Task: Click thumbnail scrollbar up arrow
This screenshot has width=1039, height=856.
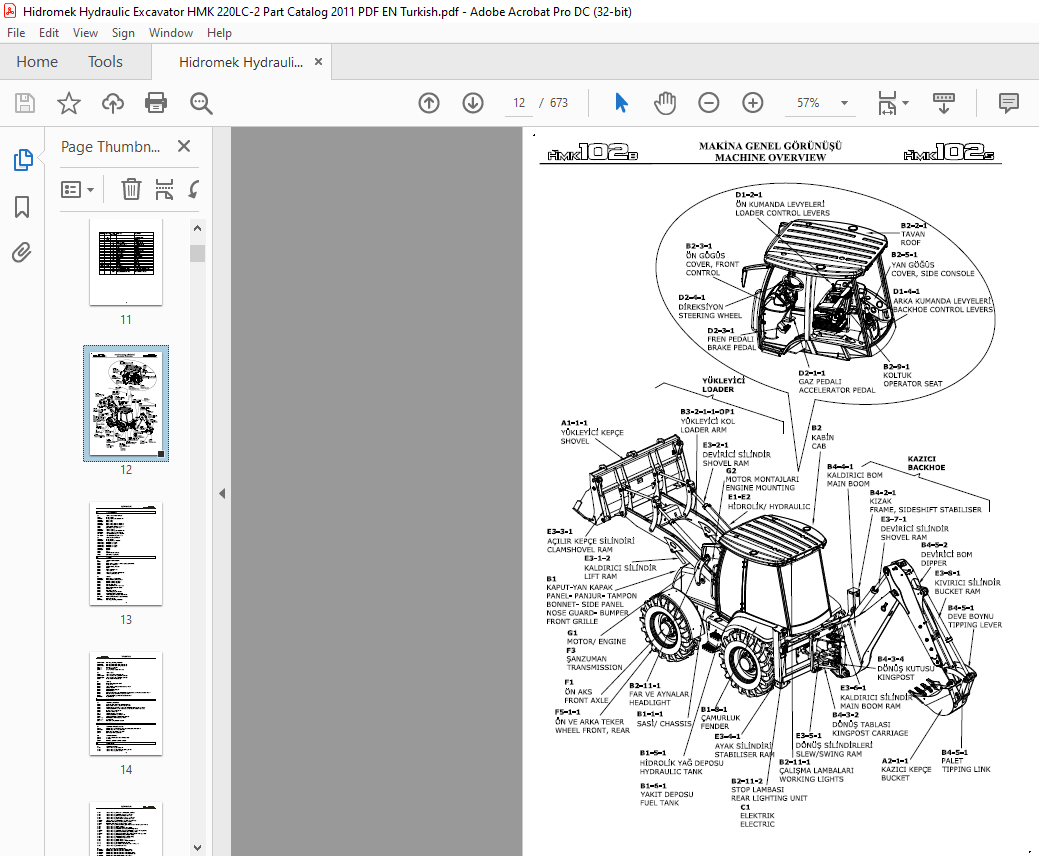Action: (197, 228)
